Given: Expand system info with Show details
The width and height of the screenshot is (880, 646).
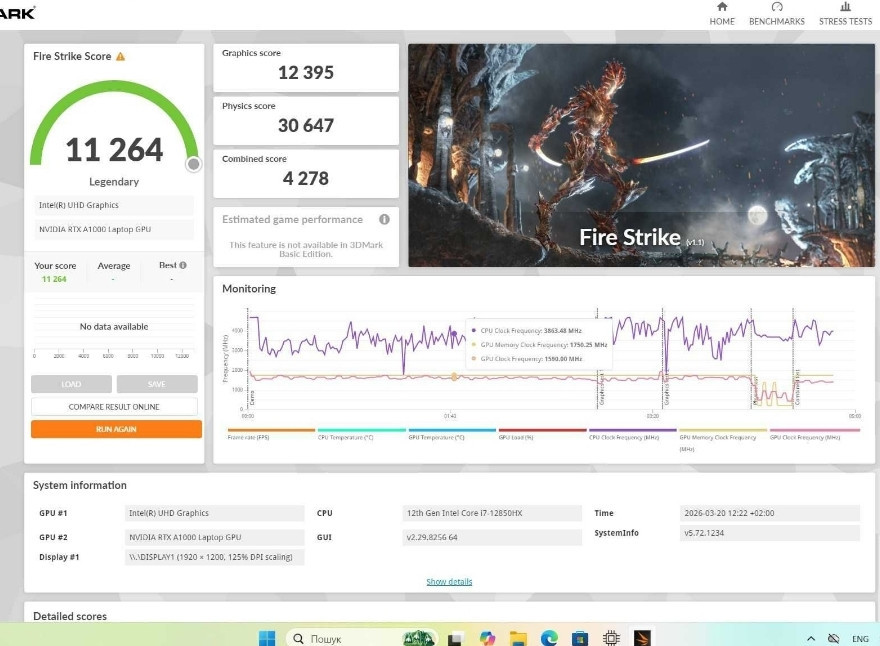Looking at the screenshot, I should pos(449,582).
